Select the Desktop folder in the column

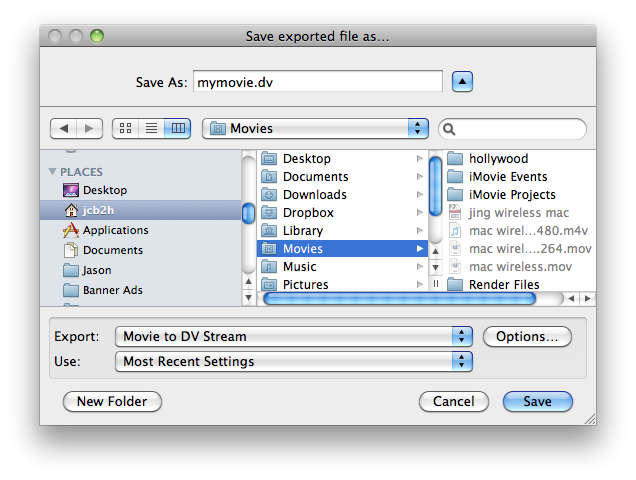[342, 158]
